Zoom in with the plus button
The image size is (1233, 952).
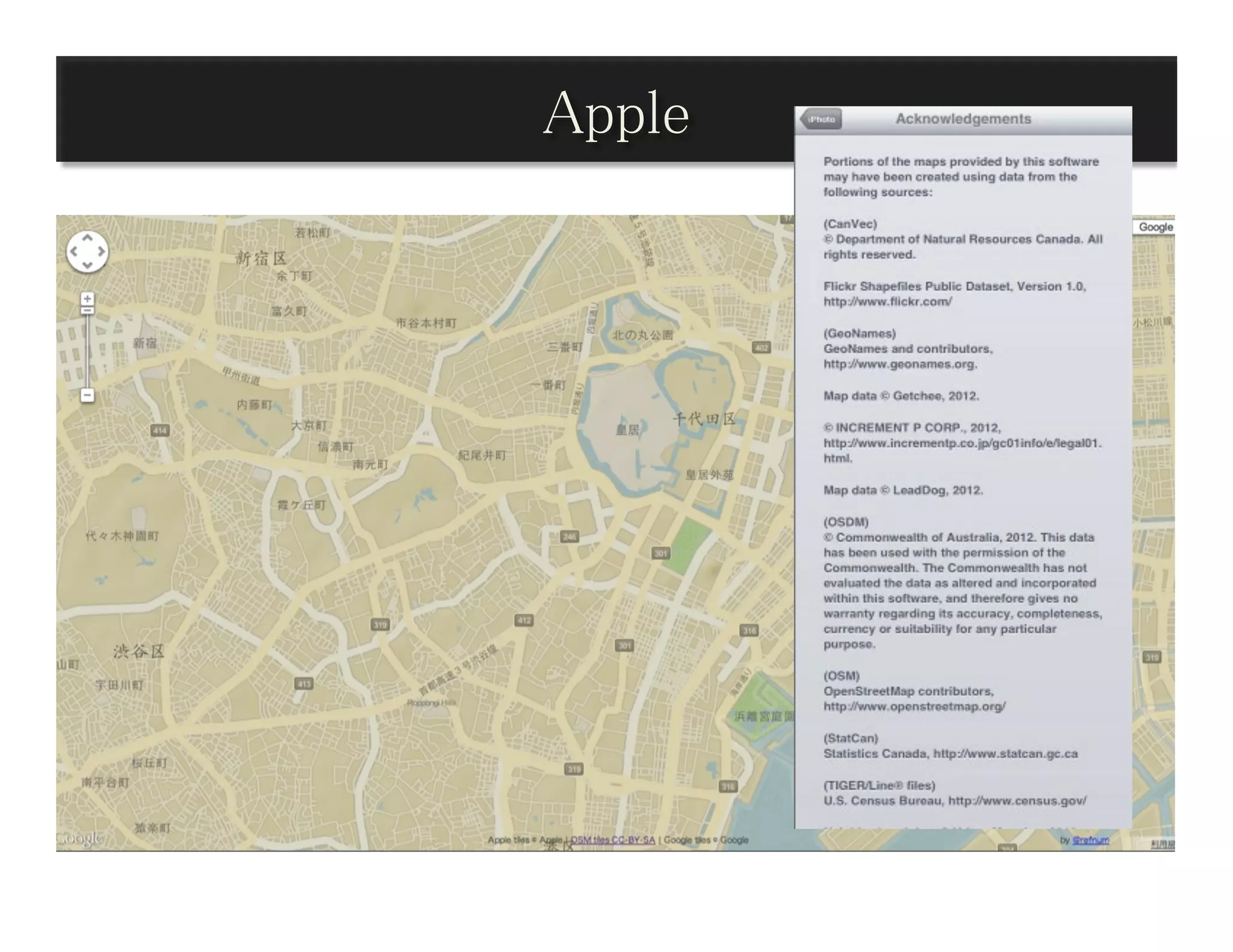[x=87, y=298]
